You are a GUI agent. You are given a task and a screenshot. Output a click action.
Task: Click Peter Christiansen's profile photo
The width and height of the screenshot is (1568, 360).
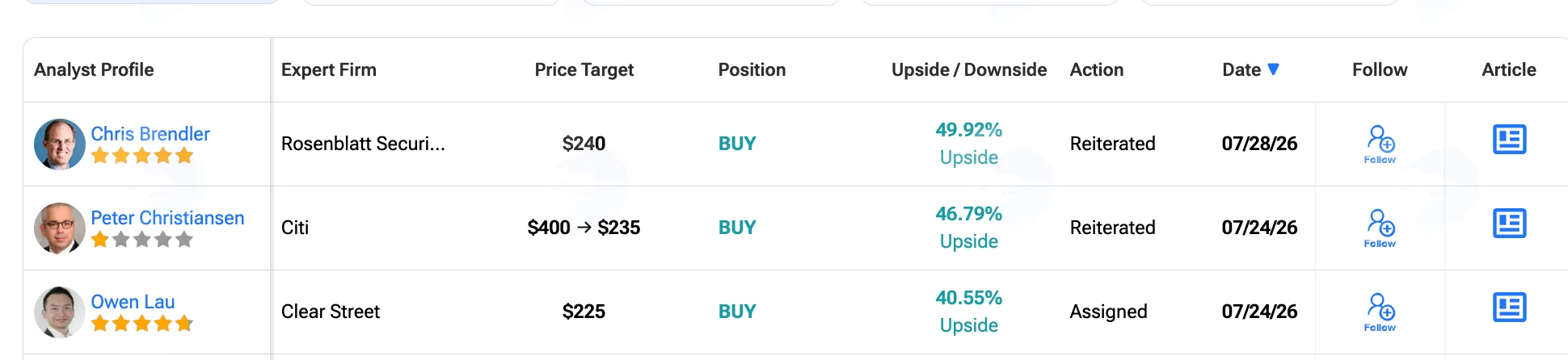pos(60,228)
